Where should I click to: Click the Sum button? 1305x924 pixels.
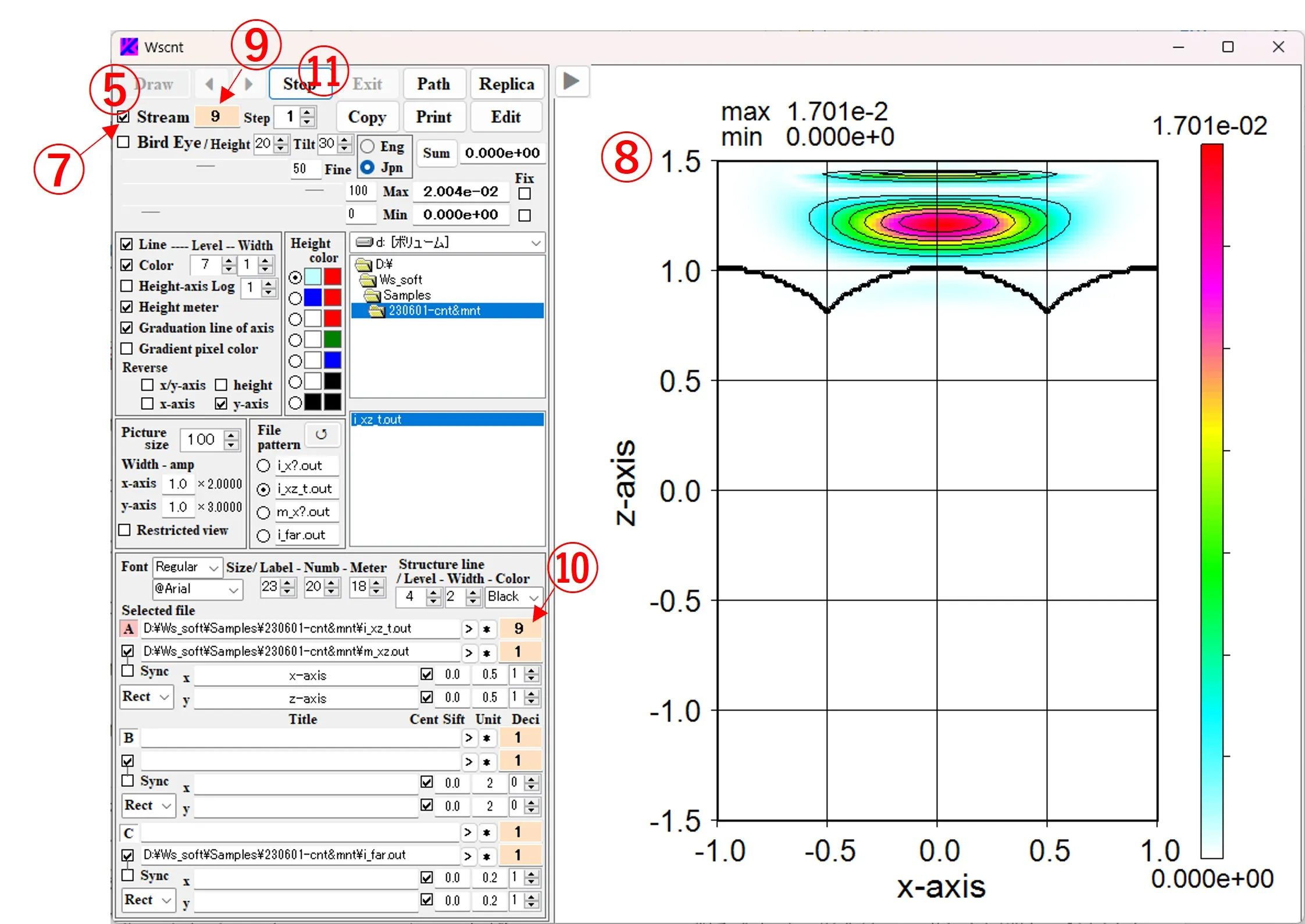coord(436,153)
